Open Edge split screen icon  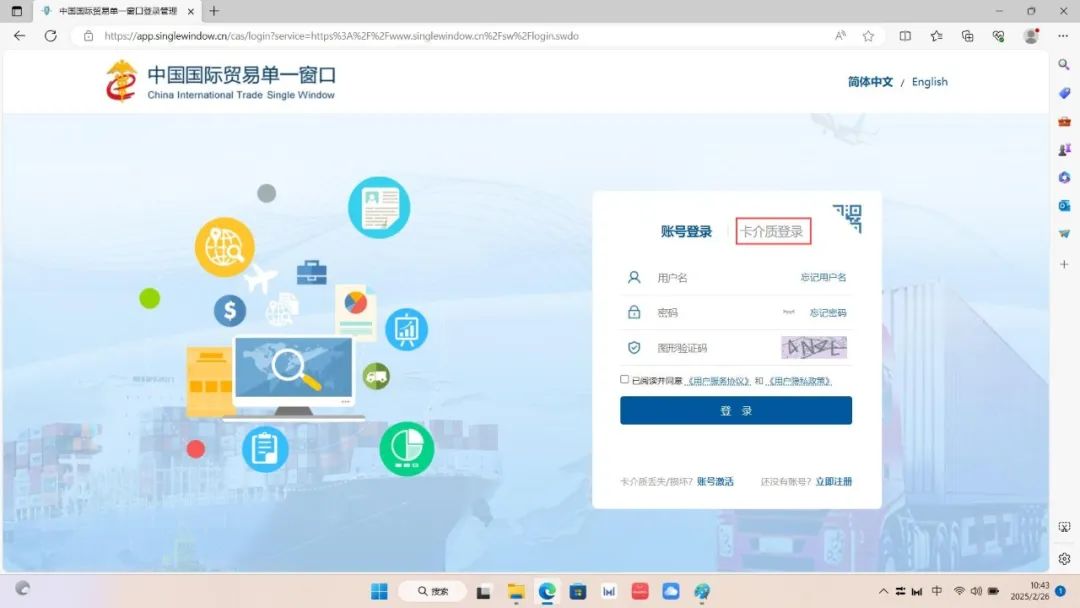click(905, 36)
